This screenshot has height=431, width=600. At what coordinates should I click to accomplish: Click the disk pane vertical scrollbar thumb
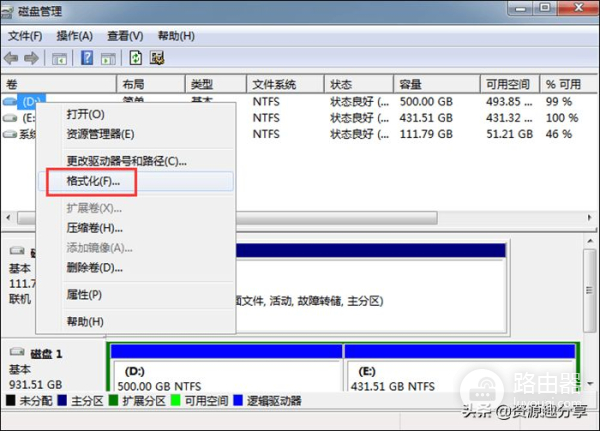tap(590, 291)
